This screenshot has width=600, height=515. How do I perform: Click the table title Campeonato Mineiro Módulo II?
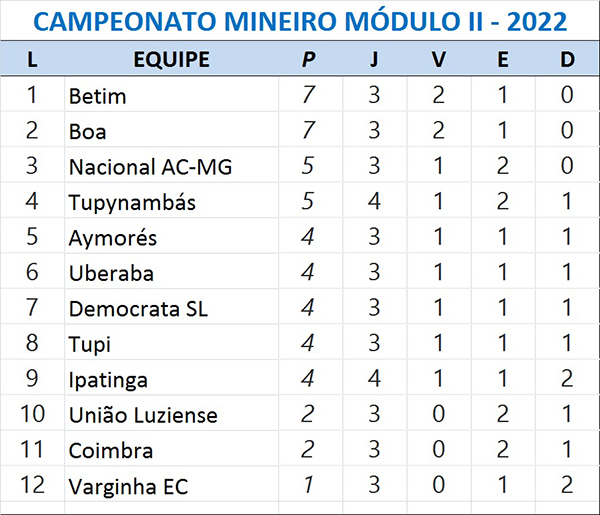pyautogui.click(x=300, y=21)
